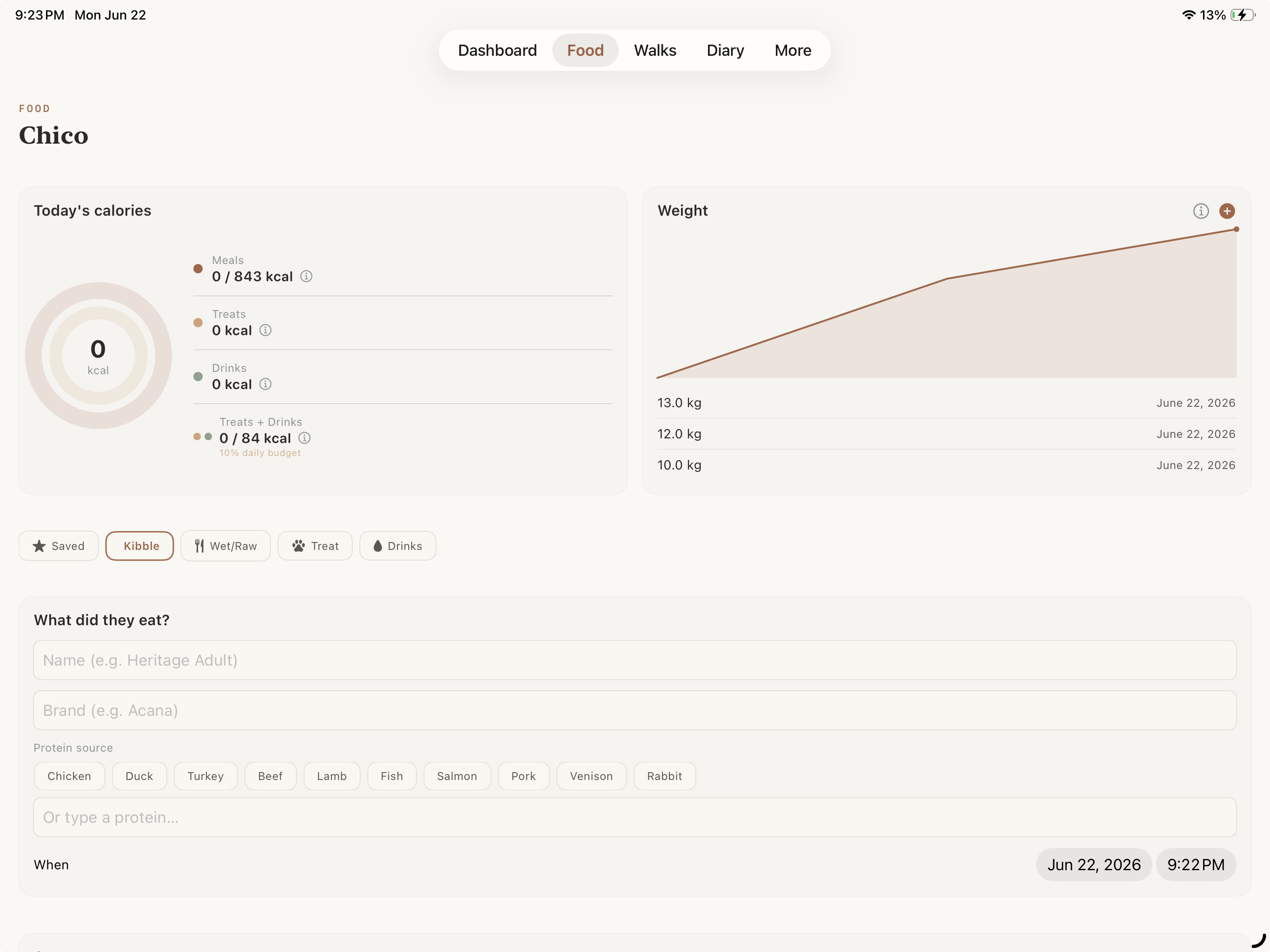This screenshot has width=1270, height=952.
Task: Show info icon next to Treats 0 kcal
Action: coord(265,330)
